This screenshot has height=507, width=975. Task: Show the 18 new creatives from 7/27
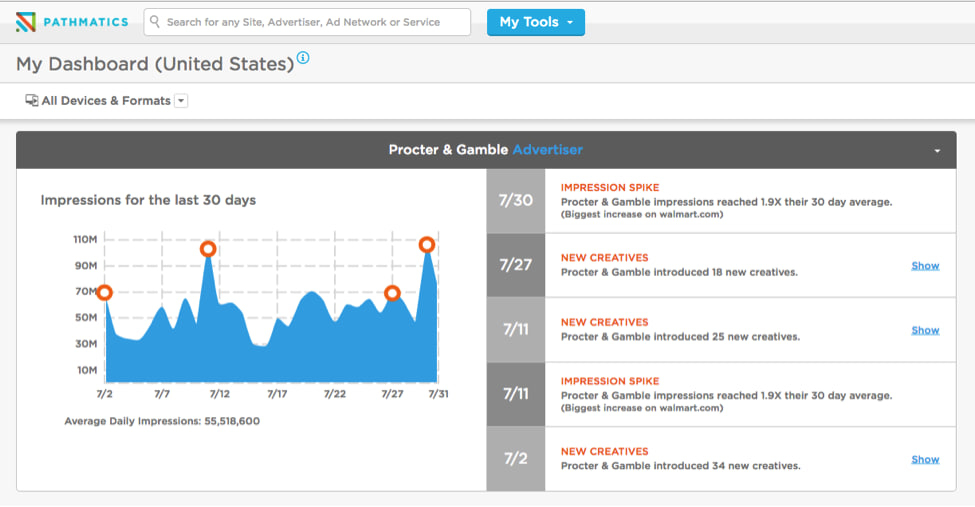(925, 266)
